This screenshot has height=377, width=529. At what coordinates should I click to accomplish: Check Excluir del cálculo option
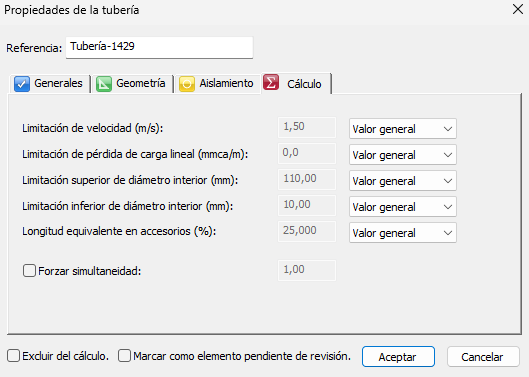point(13,356)
